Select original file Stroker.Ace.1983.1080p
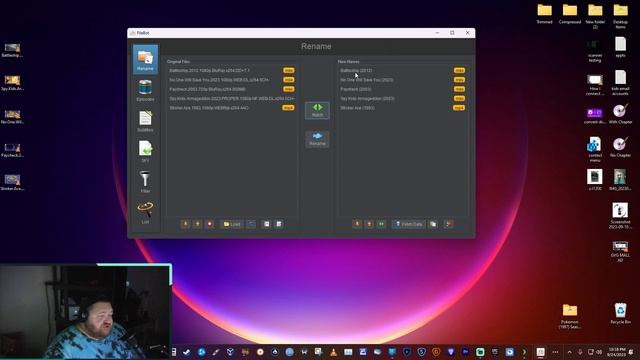640x360 pixels. tap(231, 108)
